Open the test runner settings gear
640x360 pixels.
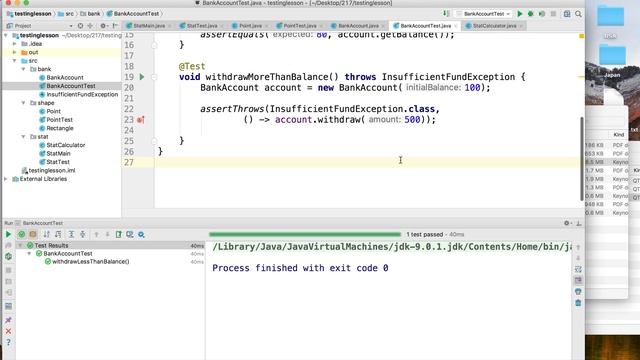click(x=141, y=234)
